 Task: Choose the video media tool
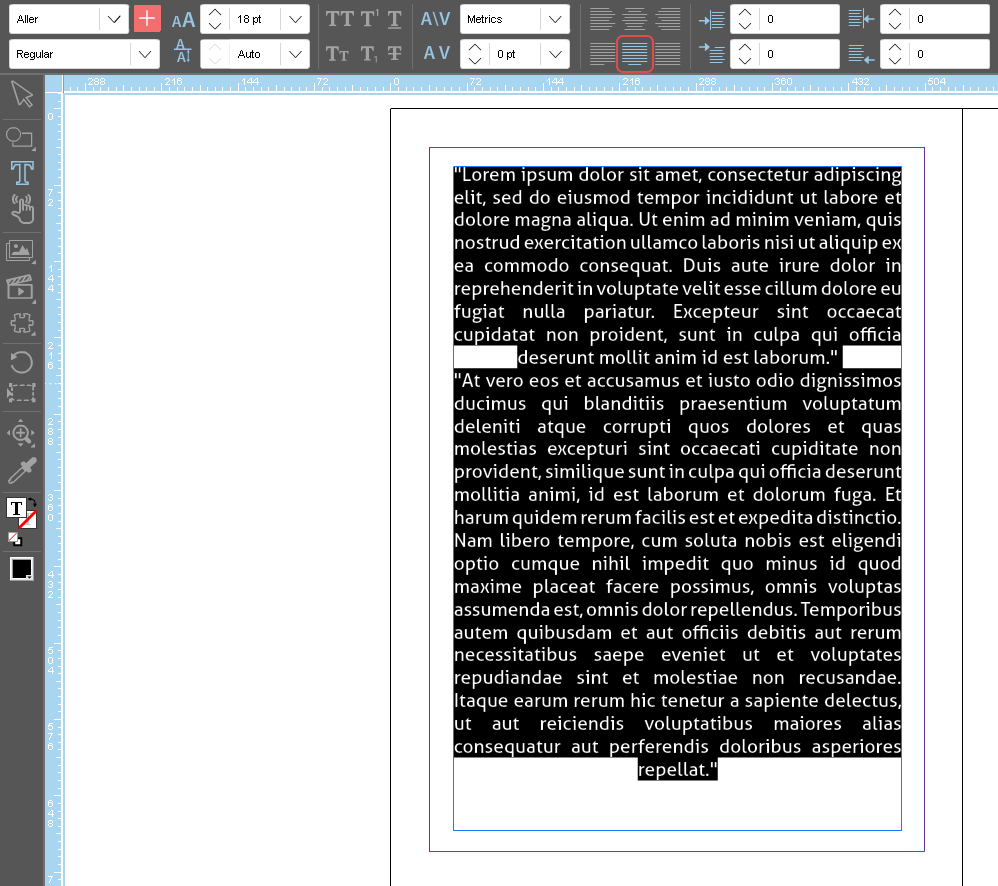[x=20, y=289]
